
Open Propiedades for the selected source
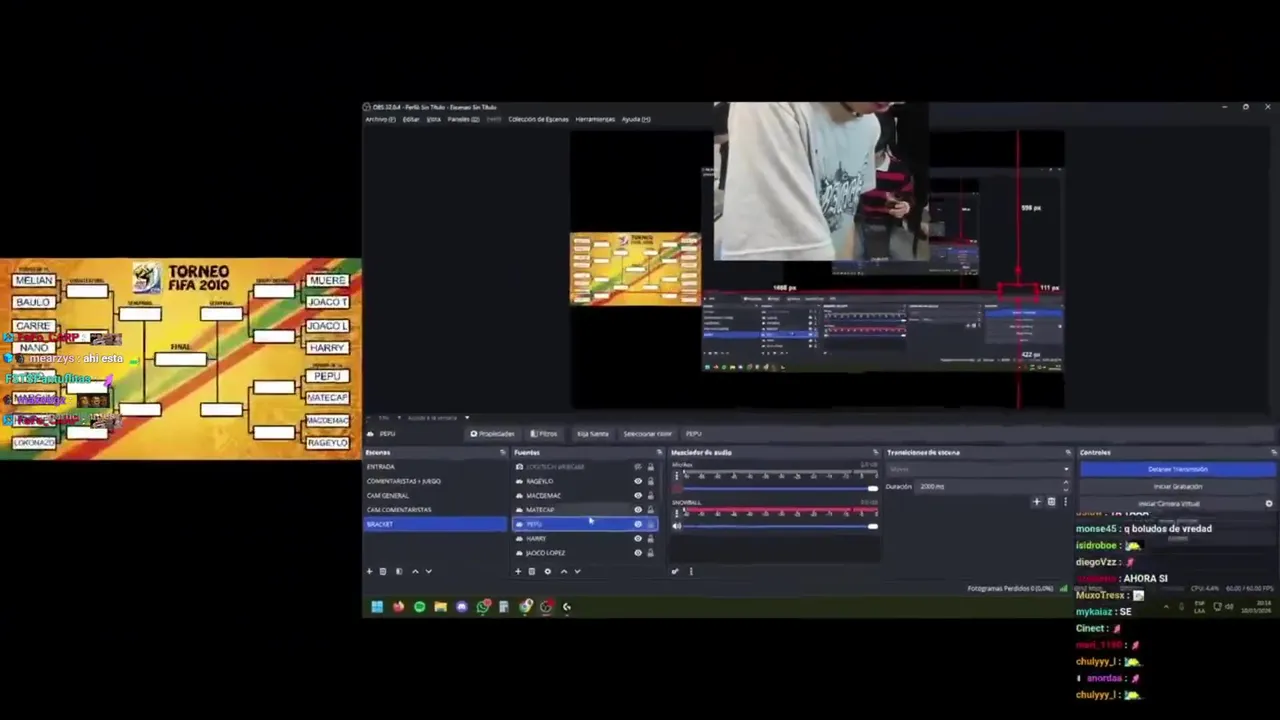492,434
